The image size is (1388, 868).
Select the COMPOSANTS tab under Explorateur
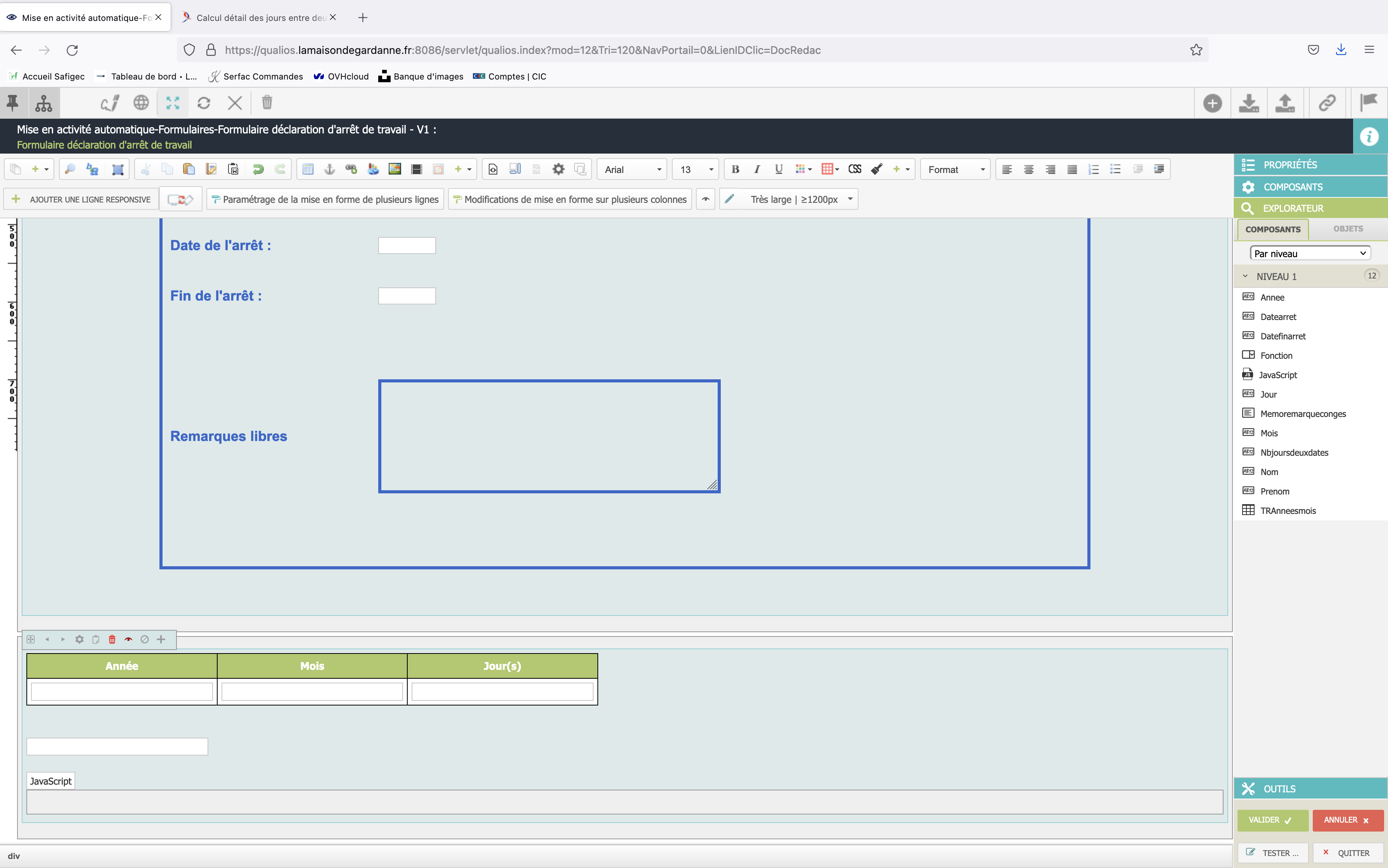pyautogui.click(x=1273, y=229)
